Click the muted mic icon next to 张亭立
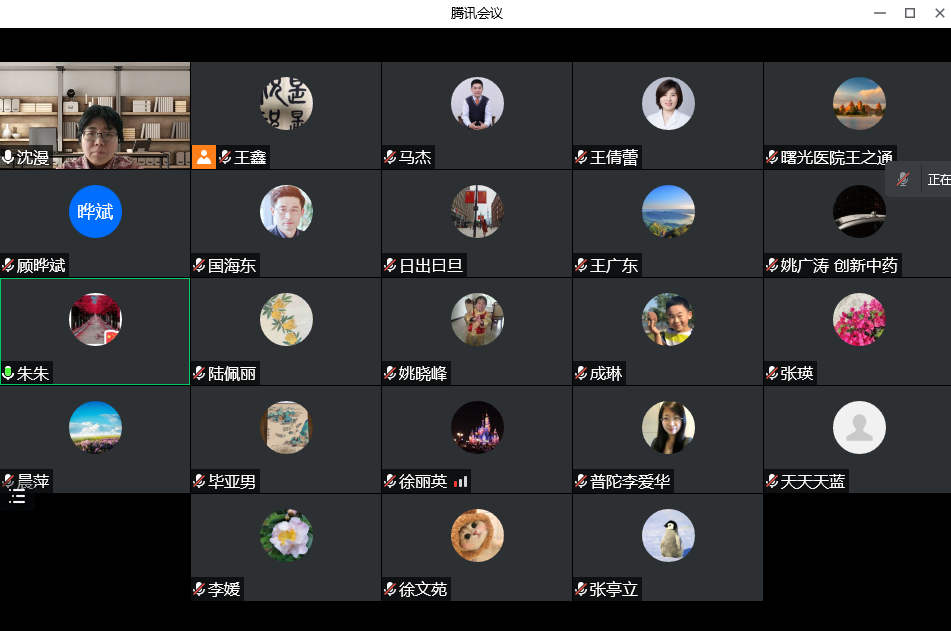951x631 pixels. click(581, 590)
